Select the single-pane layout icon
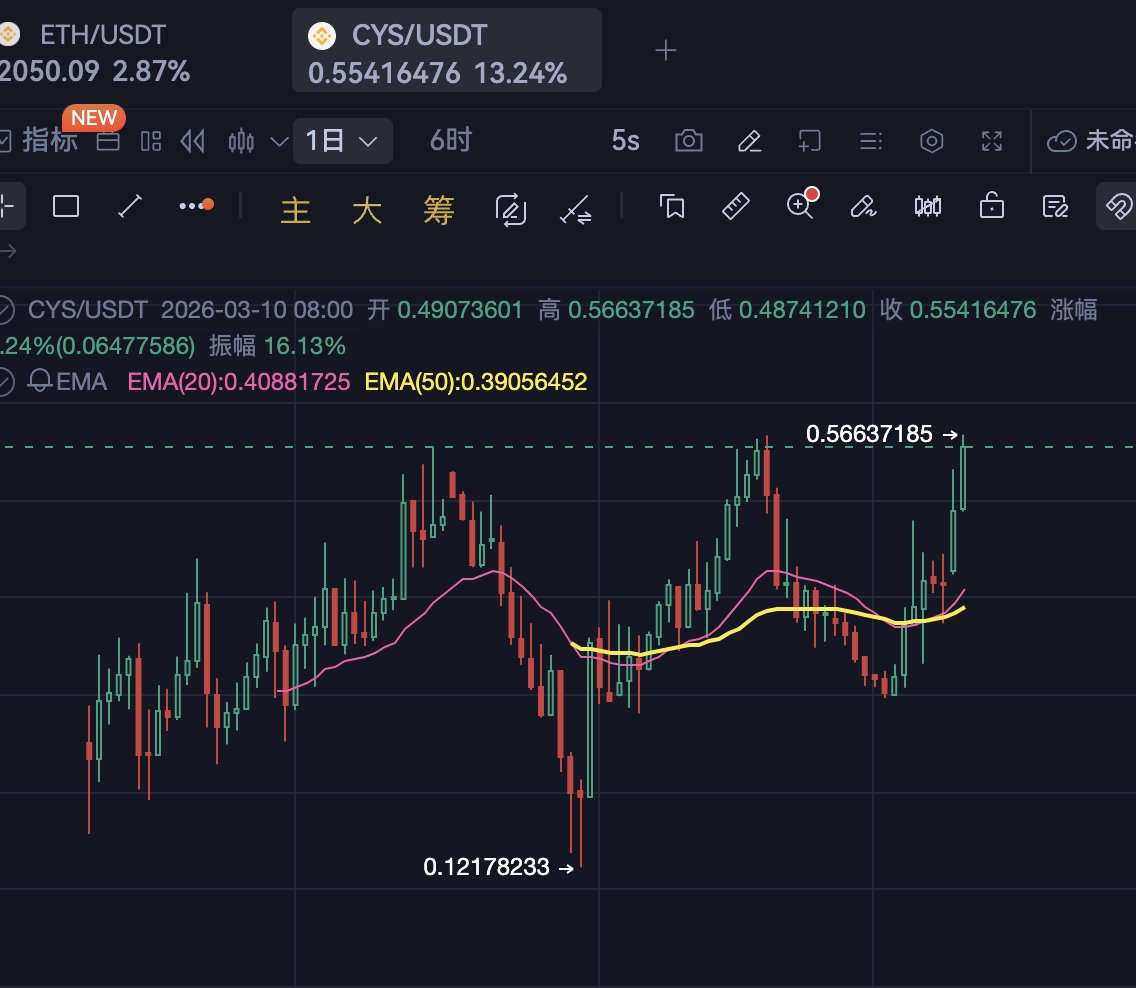The image size is (1136, 988). [108, 141]
